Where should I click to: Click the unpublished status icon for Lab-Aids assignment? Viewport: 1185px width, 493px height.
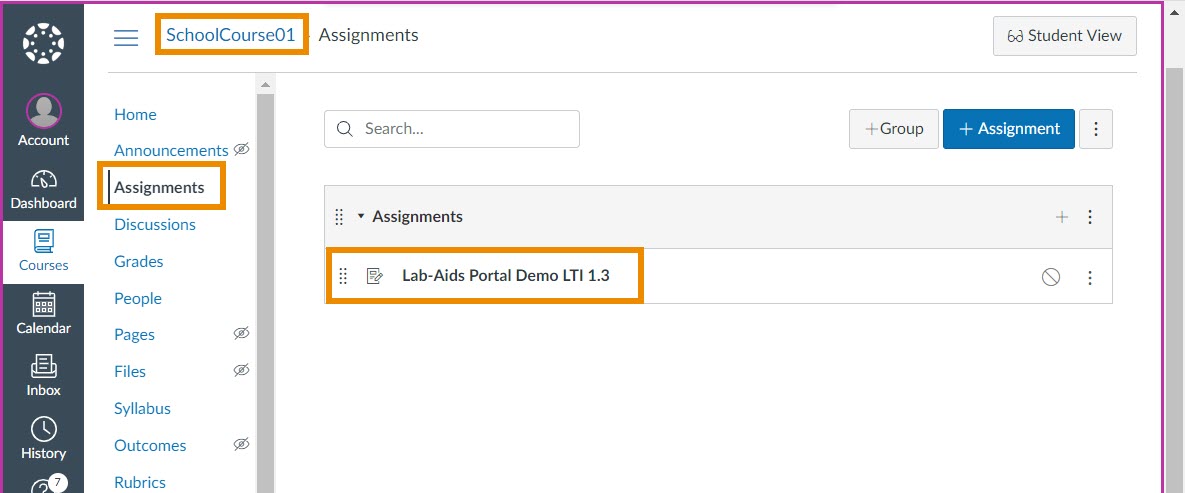pyautogui.click(x=1051, y=277)
